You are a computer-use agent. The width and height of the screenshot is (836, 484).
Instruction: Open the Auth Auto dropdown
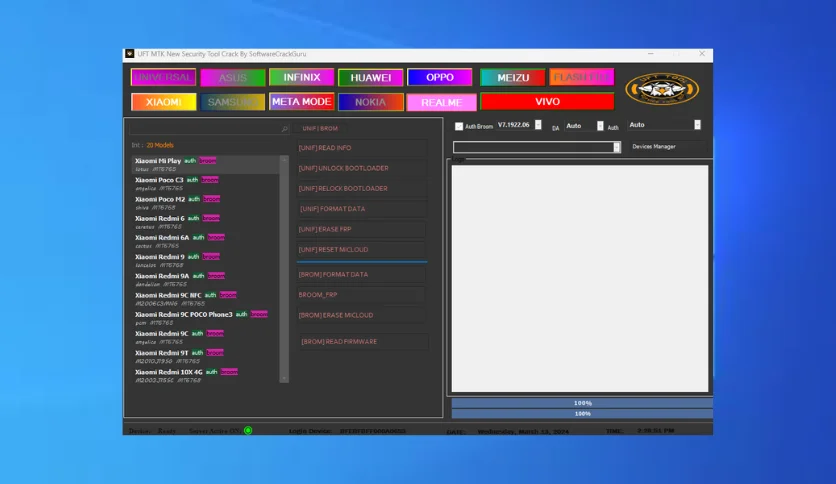[x=697, y=125]
